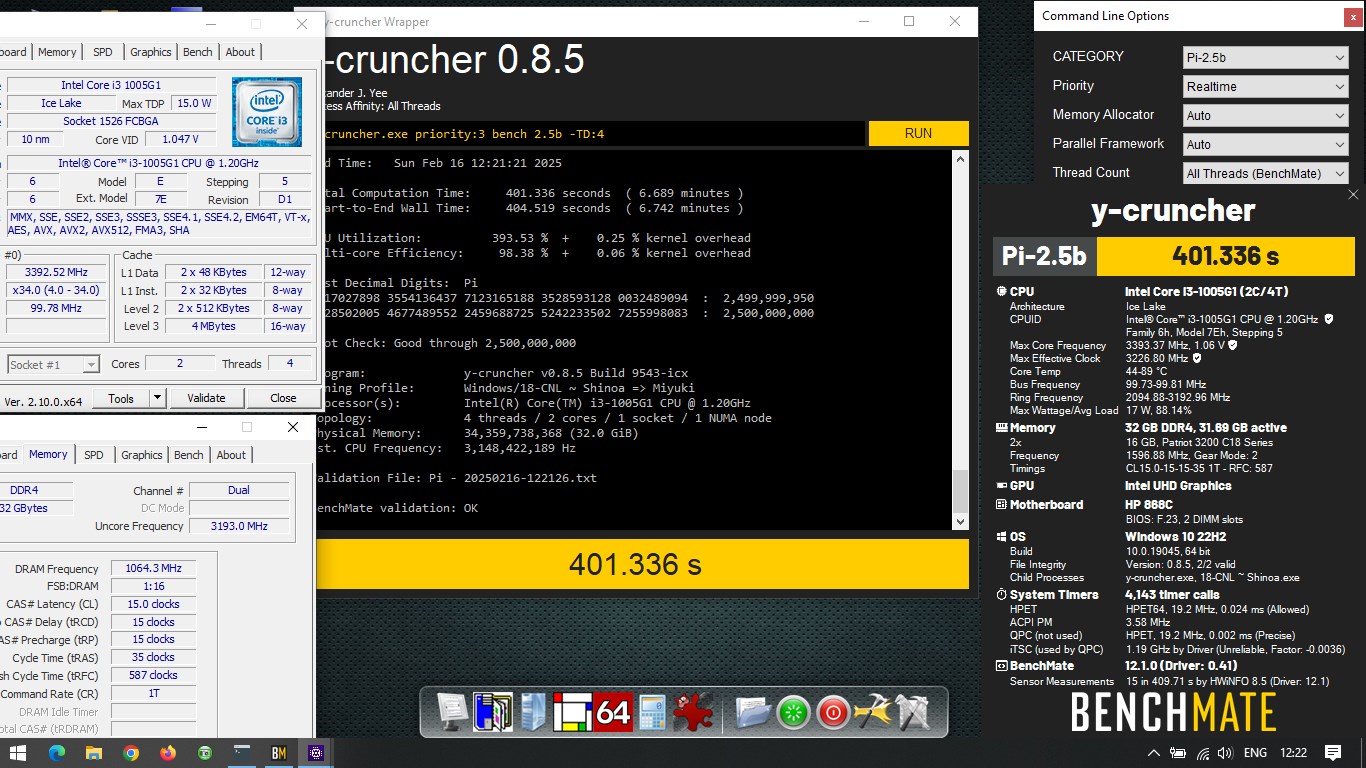Open Bench tab in lower CPU-Z window
This screenshot has width=1366, height=768.
coord(189,455)
